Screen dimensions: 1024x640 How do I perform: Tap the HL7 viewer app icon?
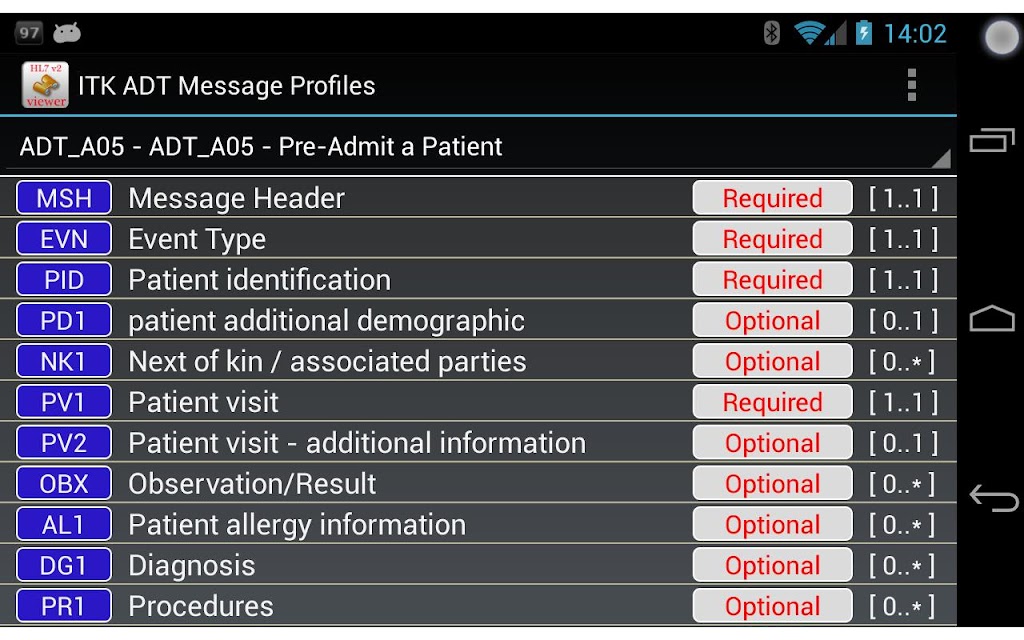[x=45, y=85]
